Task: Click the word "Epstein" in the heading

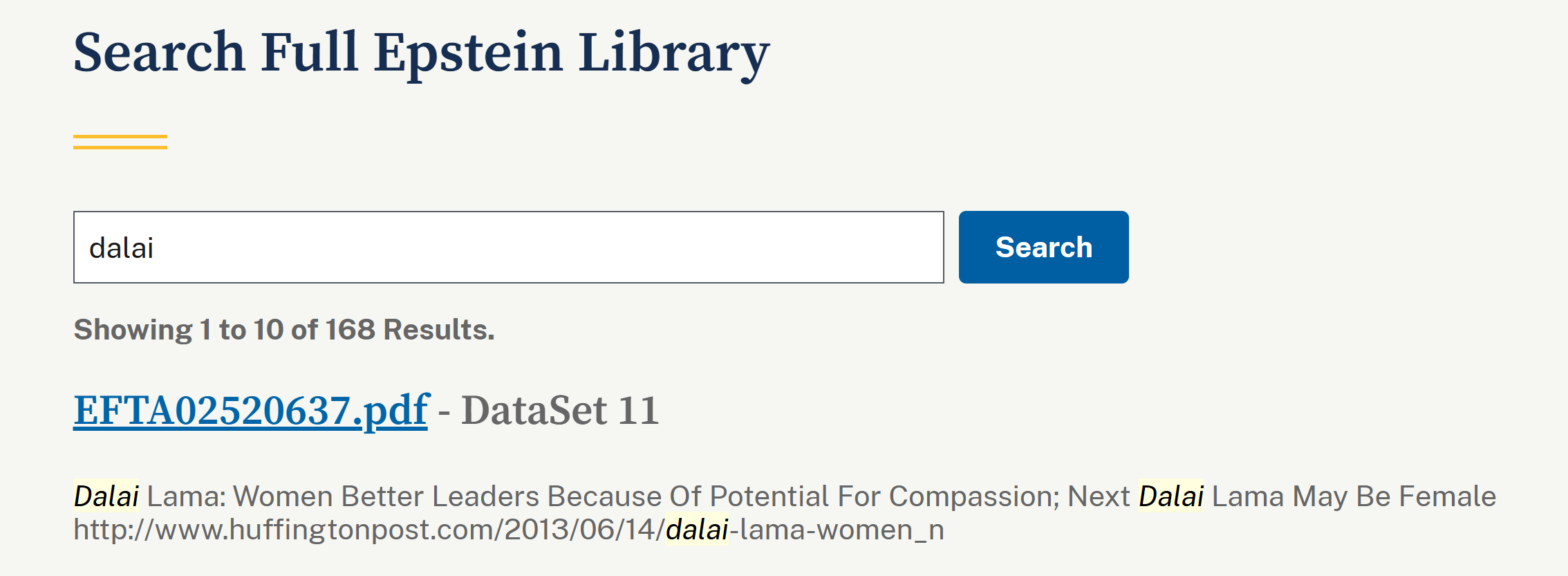Action: tap(468, 53)
